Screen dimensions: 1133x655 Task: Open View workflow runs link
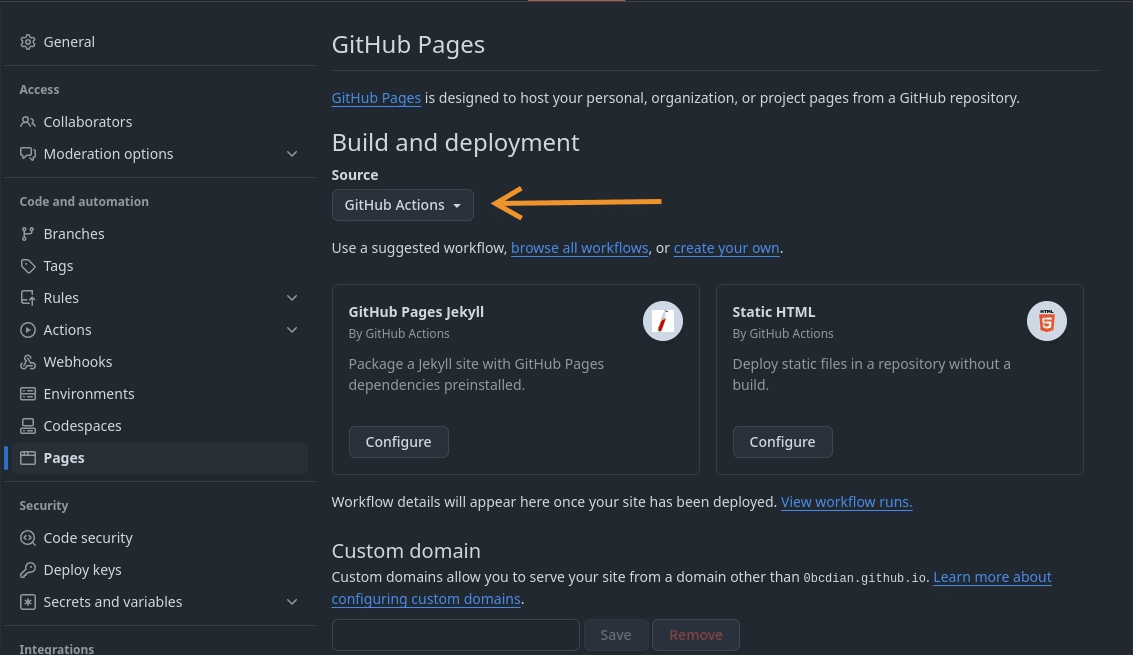(x=846, y=502)
